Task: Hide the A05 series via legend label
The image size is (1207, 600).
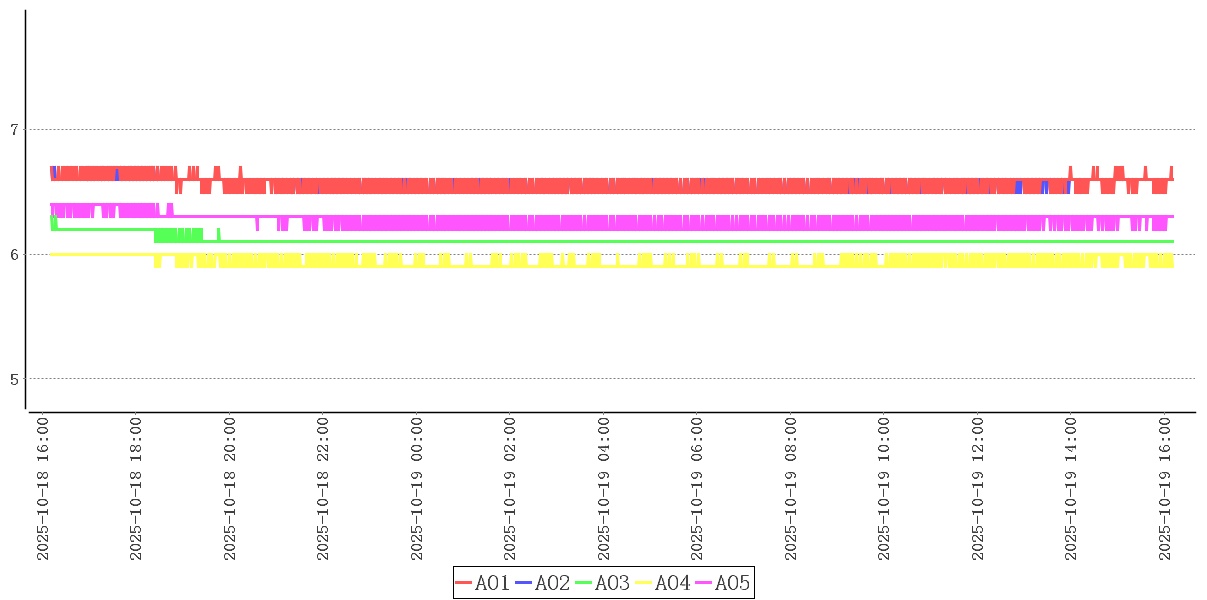Action: pyautogui.click(x=732, y=583)
